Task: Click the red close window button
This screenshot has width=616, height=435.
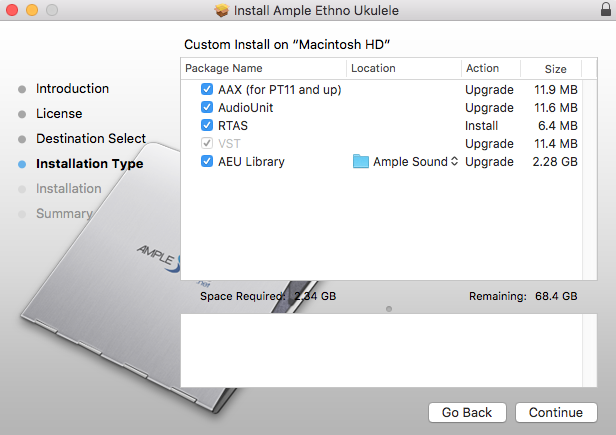Action: click(12, 11)
